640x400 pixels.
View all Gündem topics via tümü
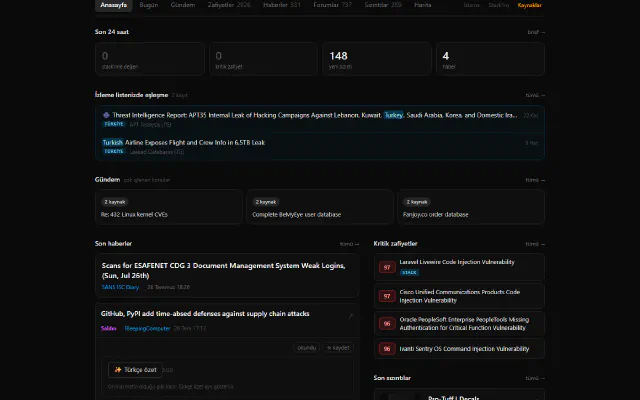point(535,180)
